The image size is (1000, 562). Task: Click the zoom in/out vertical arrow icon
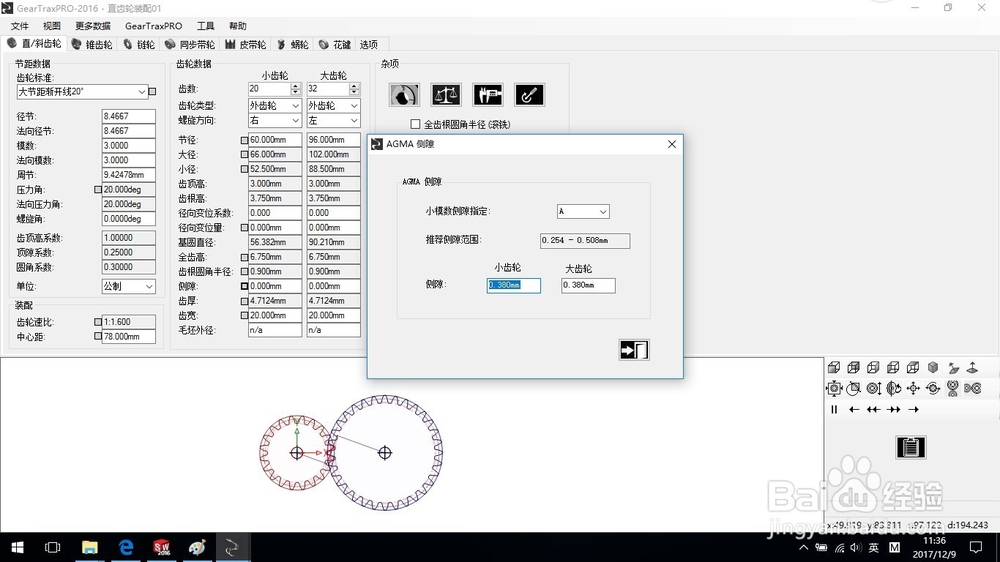tap(874, 388)
